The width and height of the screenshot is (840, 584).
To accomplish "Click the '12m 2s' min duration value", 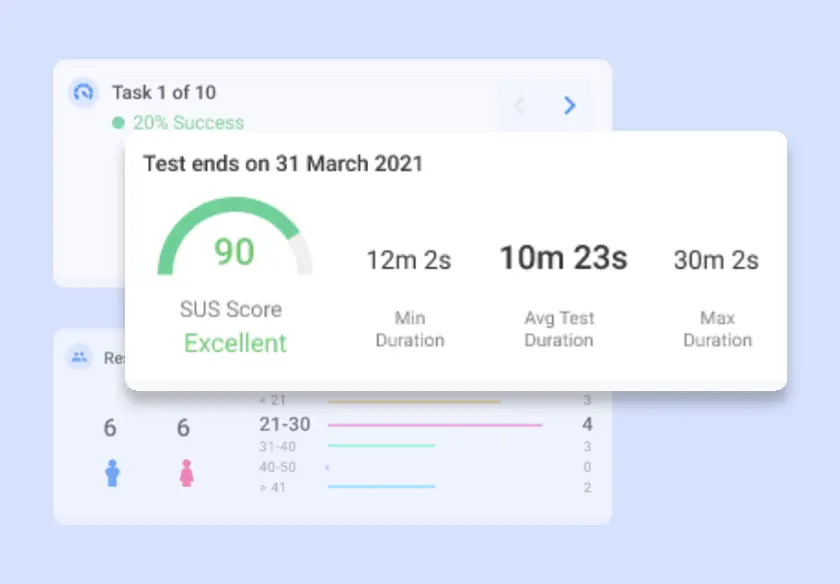I will tap(408, 261).
